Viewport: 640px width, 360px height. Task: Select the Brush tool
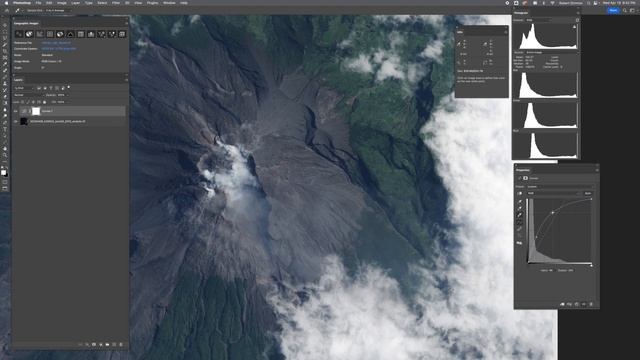(x=5, y=77)
